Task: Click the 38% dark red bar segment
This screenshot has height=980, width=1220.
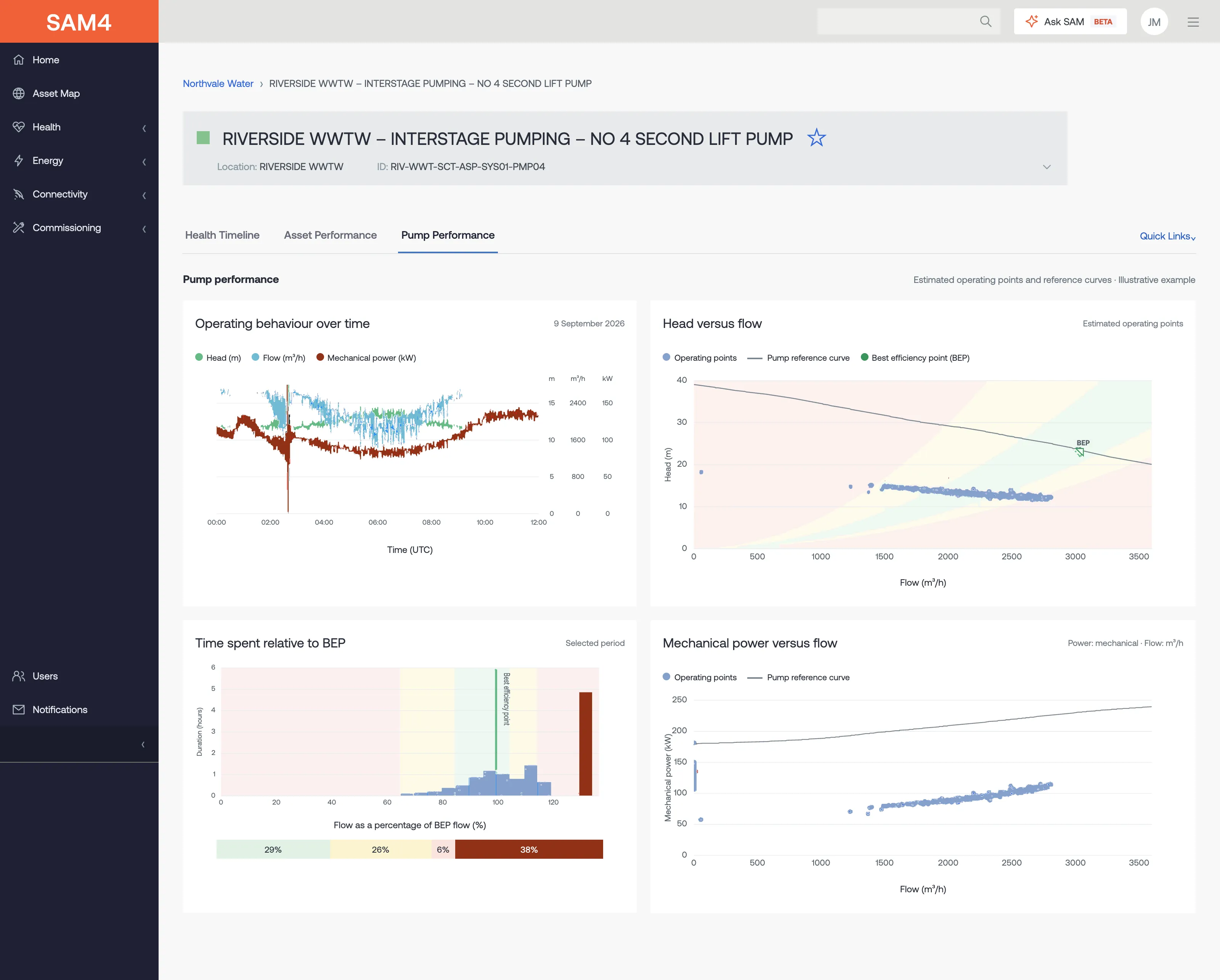Action: point(528,849)
